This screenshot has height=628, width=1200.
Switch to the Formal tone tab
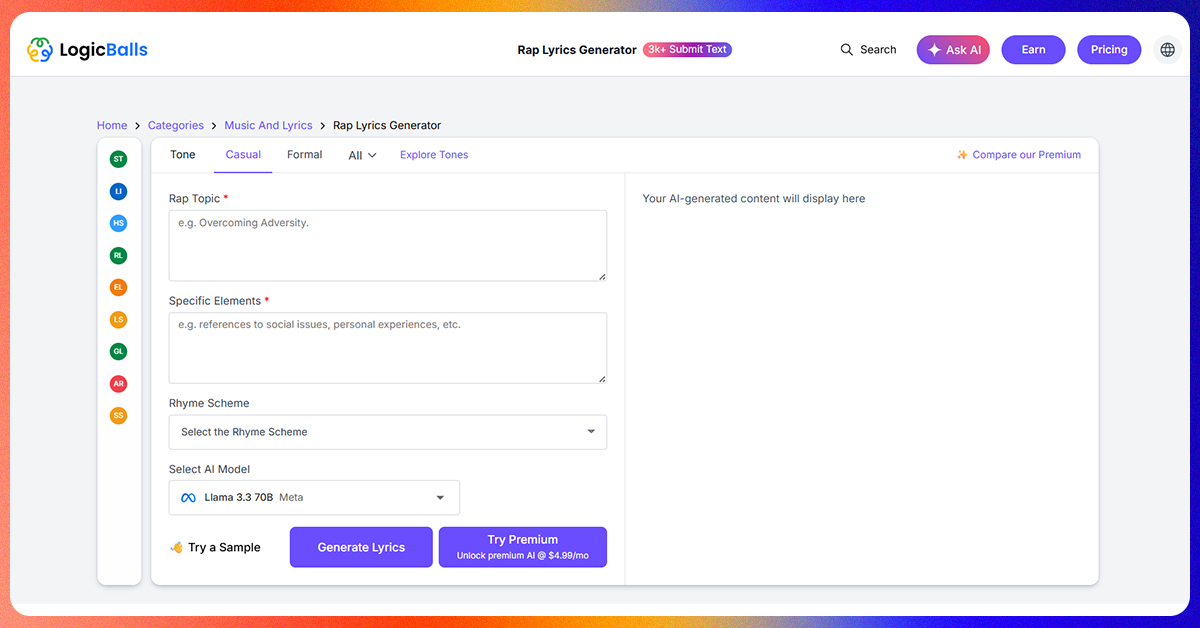click(304, 154)
